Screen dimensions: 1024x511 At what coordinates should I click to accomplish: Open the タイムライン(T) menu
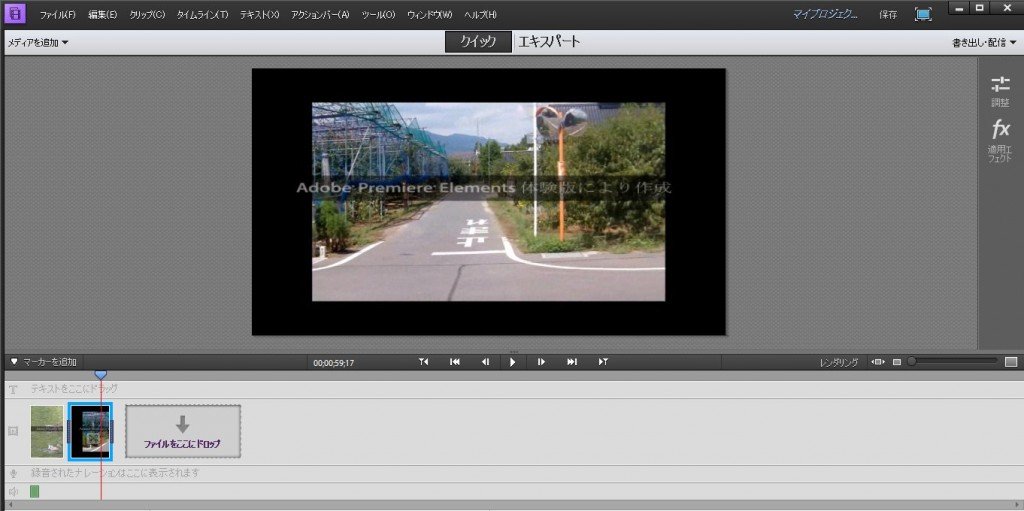click(x=202, y=14)
